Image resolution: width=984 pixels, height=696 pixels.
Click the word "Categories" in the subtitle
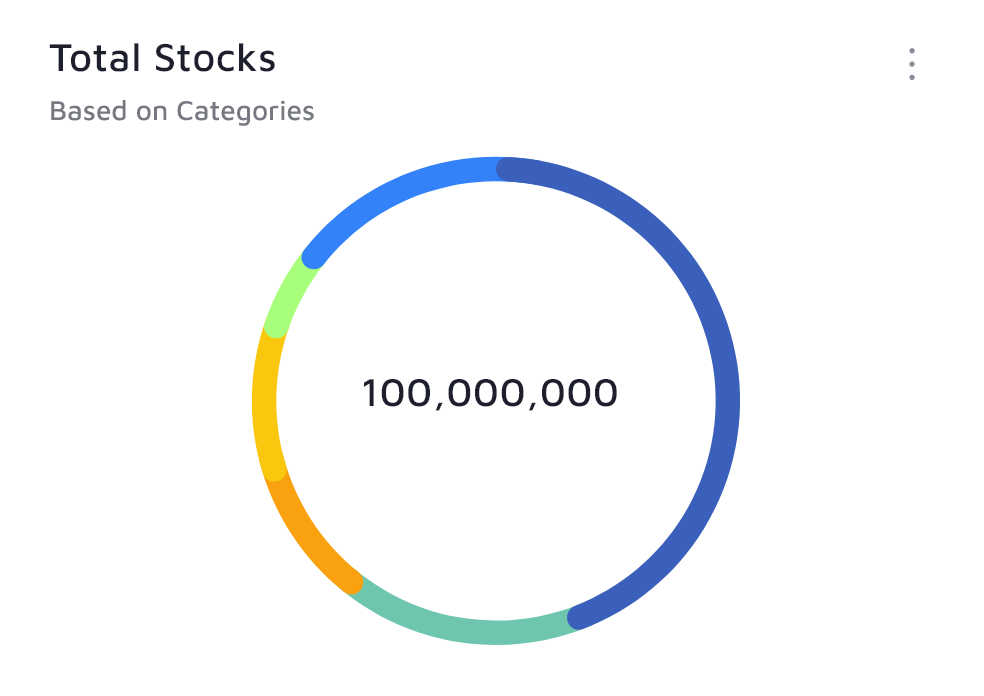click(x=245, y=111)
